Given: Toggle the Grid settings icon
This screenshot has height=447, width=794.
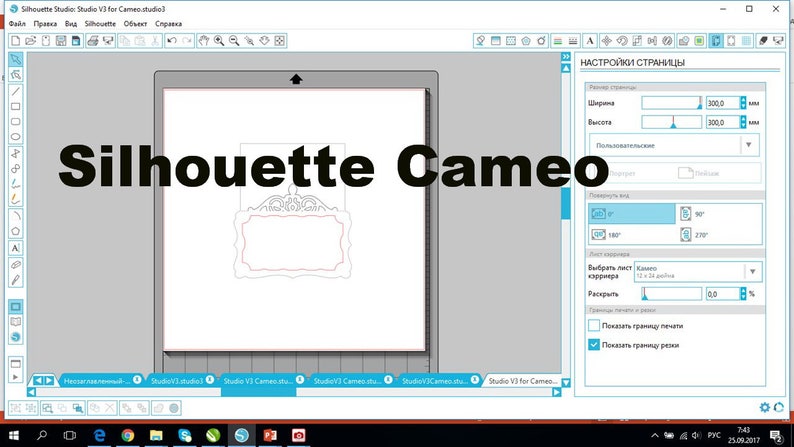Looking at the screenshot, I should (x=746, y=41).
